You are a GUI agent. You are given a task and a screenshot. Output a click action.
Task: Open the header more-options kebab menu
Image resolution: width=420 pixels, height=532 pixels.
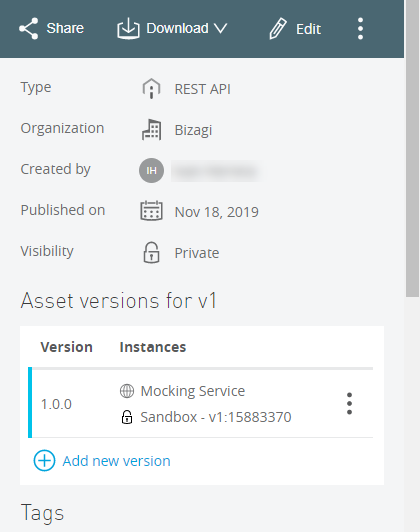360,29
